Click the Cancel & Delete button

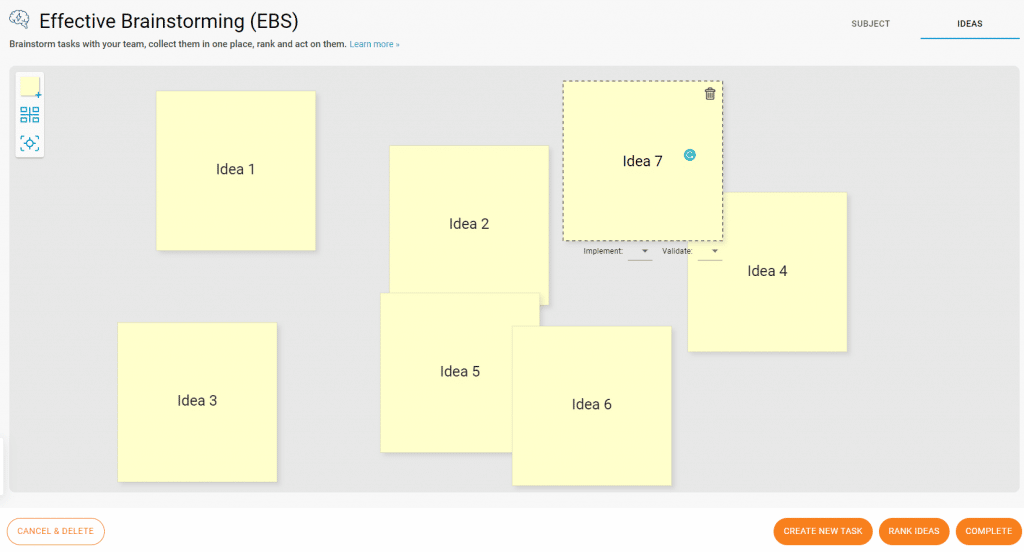pyautogui.click(x=55, y=531)
